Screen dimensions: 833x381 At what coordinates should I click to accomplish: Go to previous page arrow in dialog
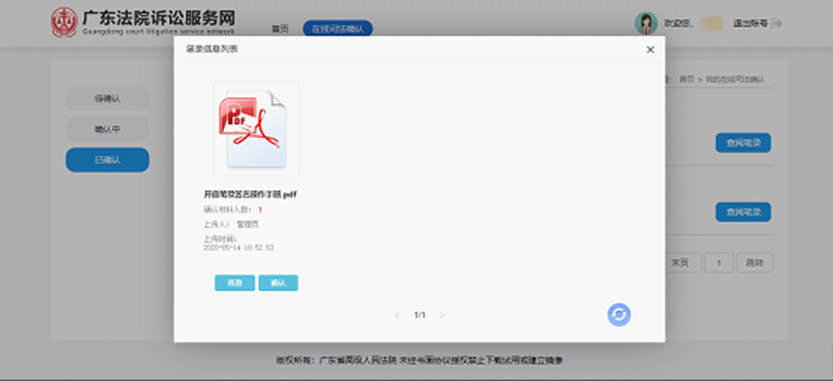point(396,315)
